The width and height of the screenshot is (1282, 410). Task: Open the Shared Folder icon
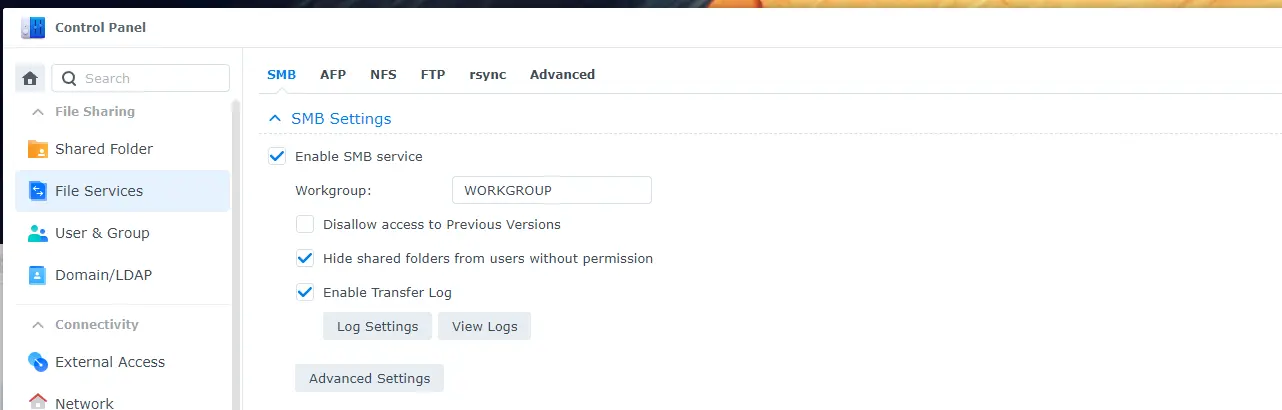coord(38,149)
